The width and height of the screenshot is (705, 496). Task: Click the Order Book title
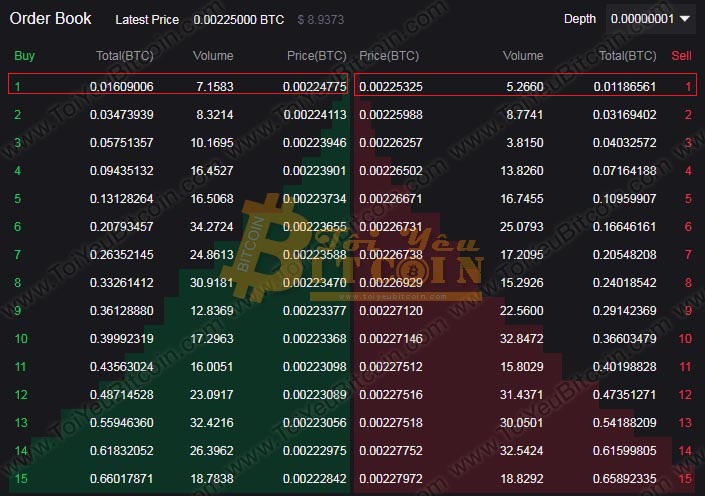click(50, 18)
